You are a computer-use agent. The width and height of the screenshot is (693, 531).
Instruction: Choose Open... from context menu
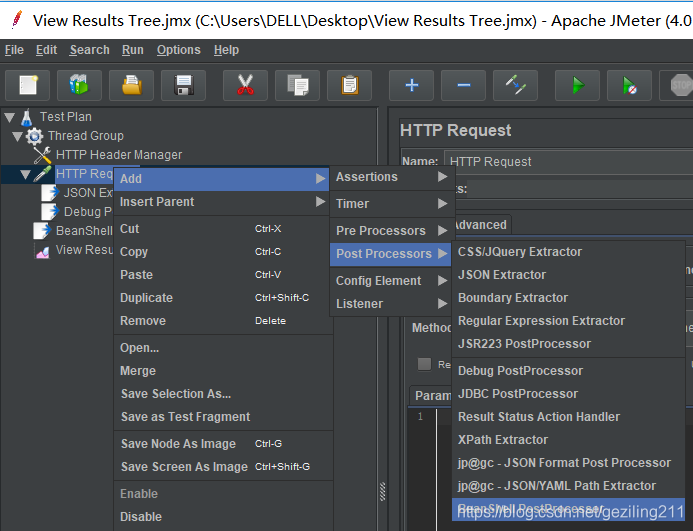pyautogui.click(x=223, y=348)
